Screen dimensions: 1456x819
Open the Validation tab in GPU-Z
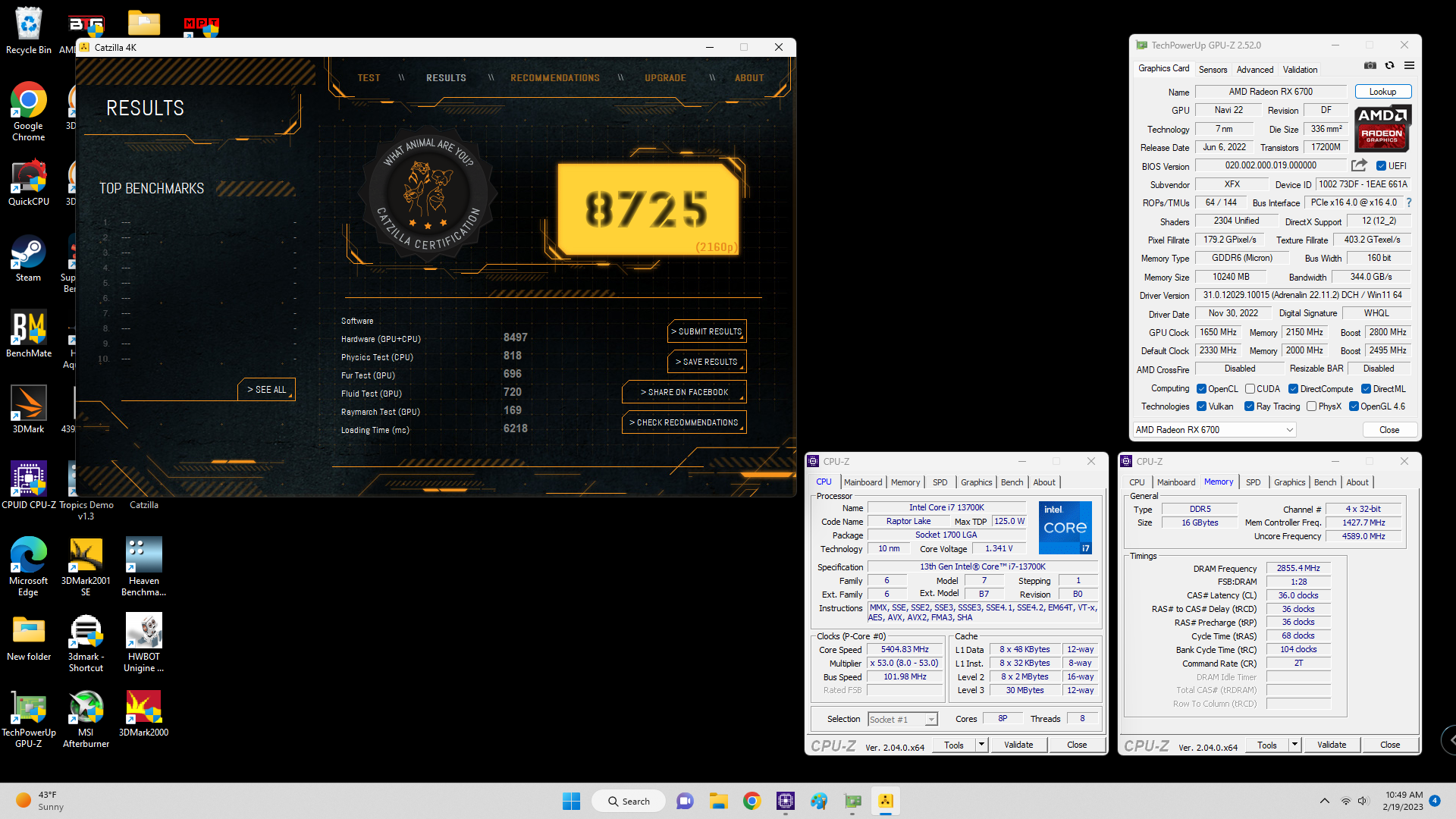1300,70
